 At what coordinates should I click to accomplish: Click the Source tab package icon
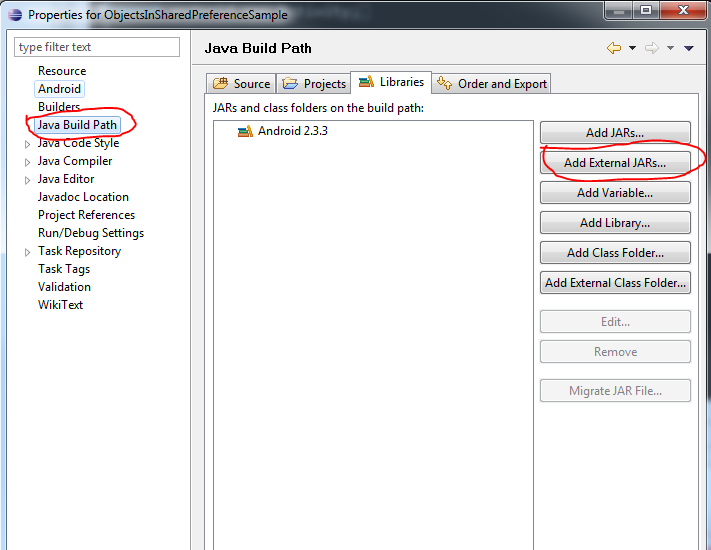tap(220, 83)
